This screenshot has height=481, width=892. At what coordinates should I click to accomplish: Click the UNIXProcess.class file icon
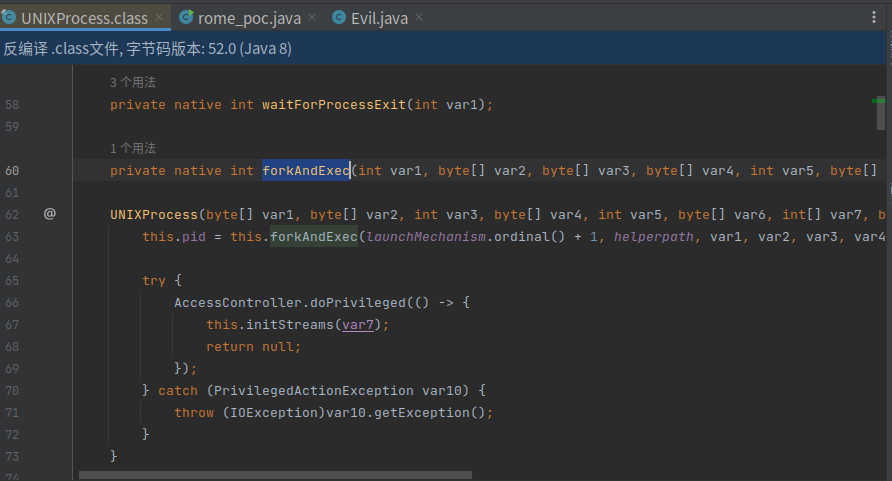(x=9, y=18)
